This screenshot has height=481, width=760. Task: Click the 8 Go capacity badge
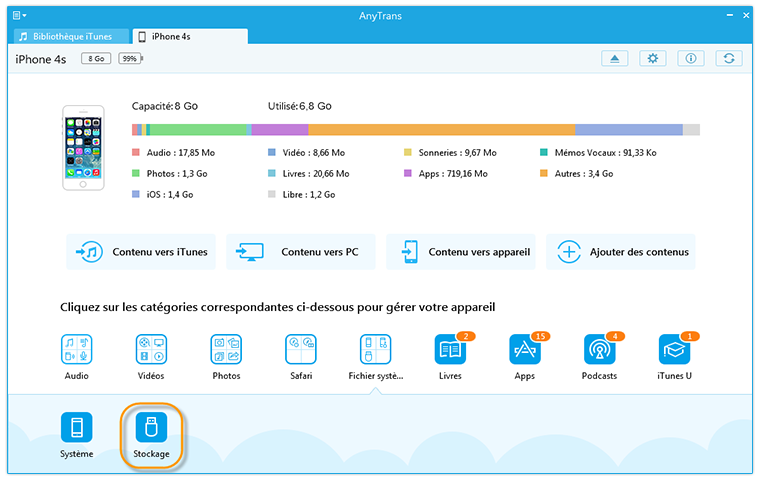pos(96,59)
